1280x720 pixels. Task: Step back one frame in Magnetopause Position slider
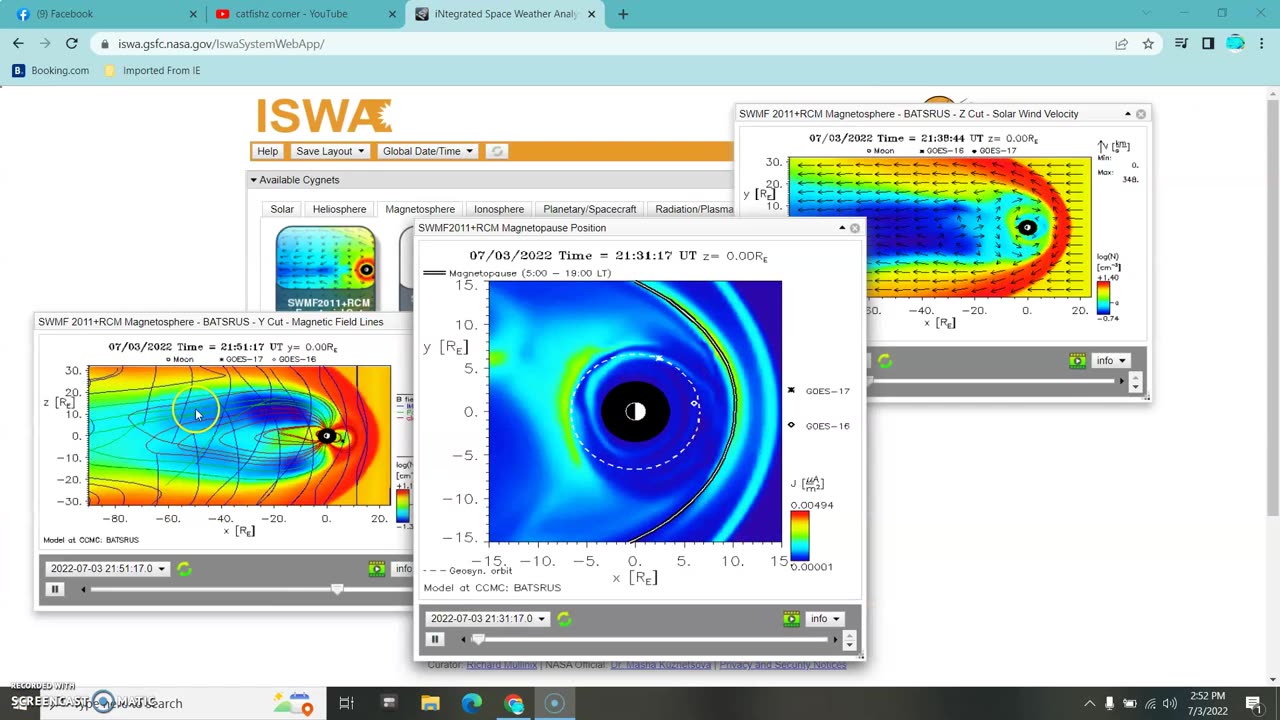pos(463,639)
